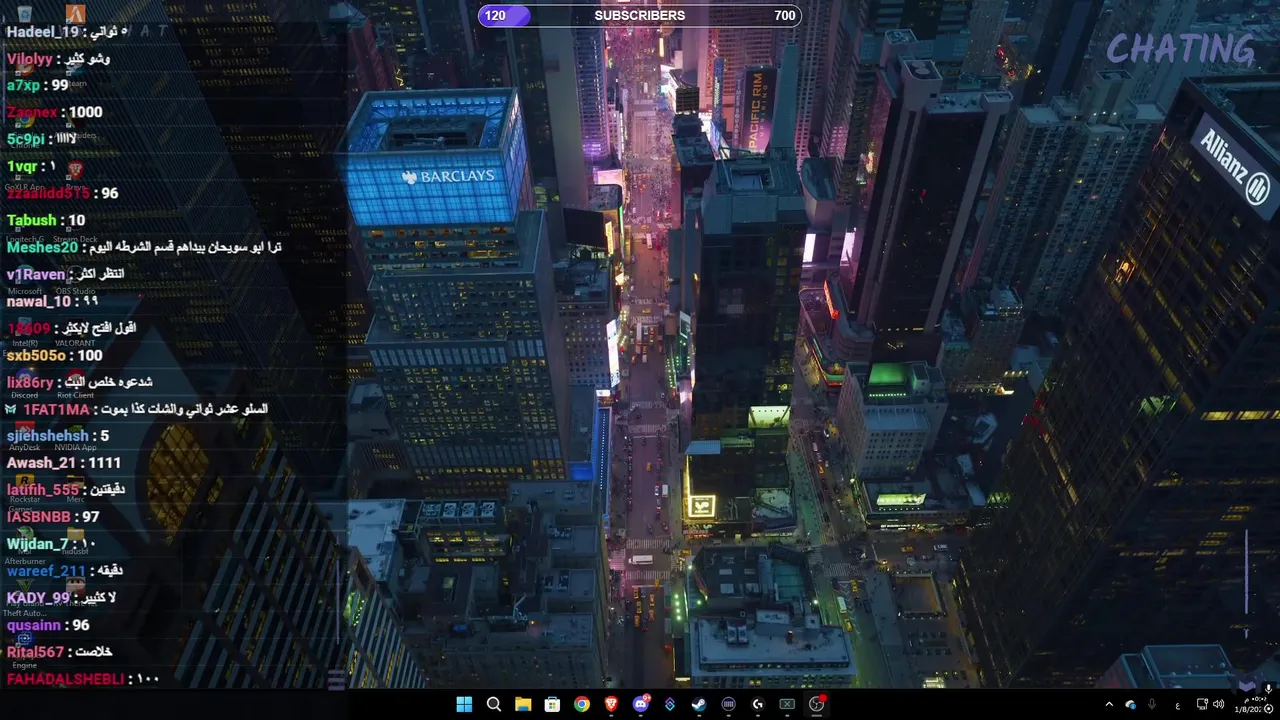The width and height of the screenshot is (1280, 720).
Task: Click the Vilolyy chat message
Action: [58, 59]
